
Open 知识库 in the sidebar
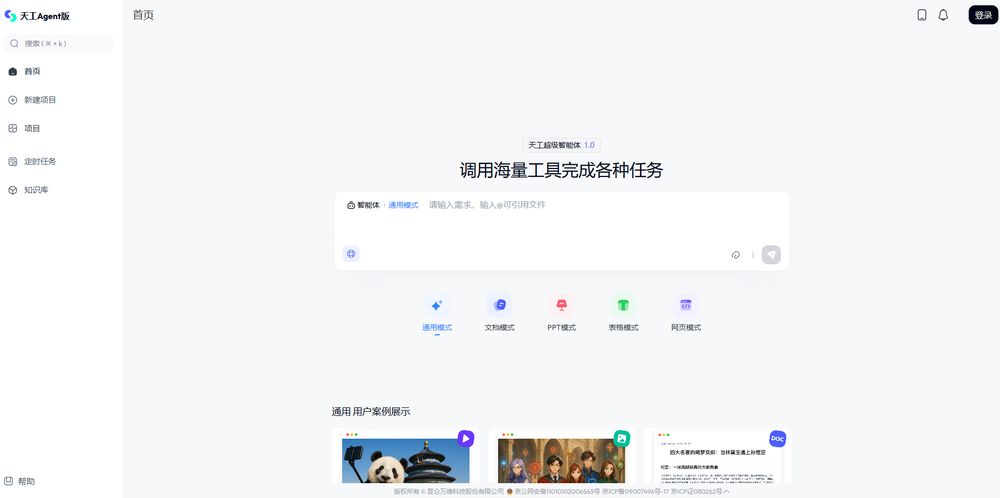tap(36, 190)
